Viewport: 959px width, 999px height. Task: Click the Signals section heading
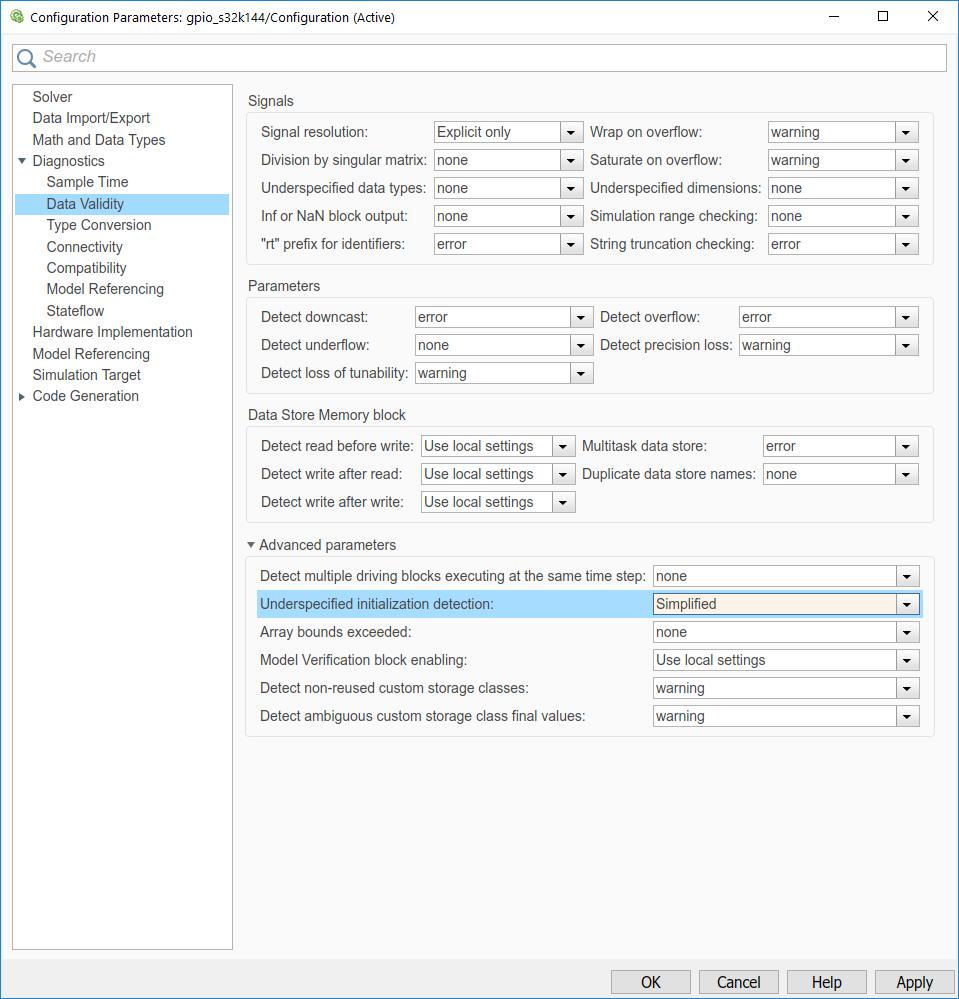(271, 101)
